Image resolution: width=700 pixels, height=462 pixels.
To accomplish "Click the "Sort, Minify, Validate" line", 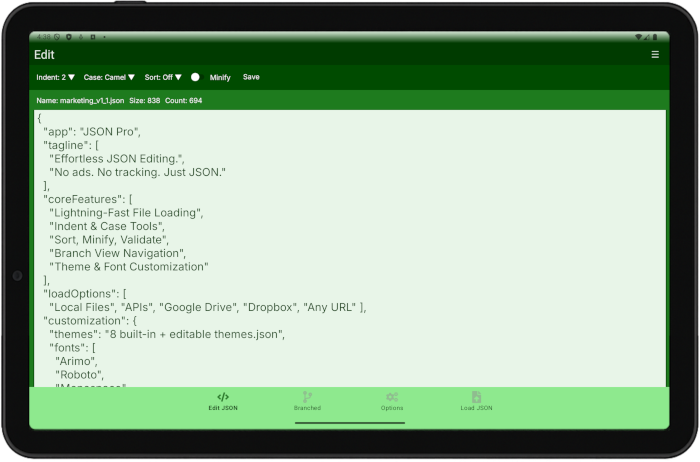I will (x=109, y=239).
